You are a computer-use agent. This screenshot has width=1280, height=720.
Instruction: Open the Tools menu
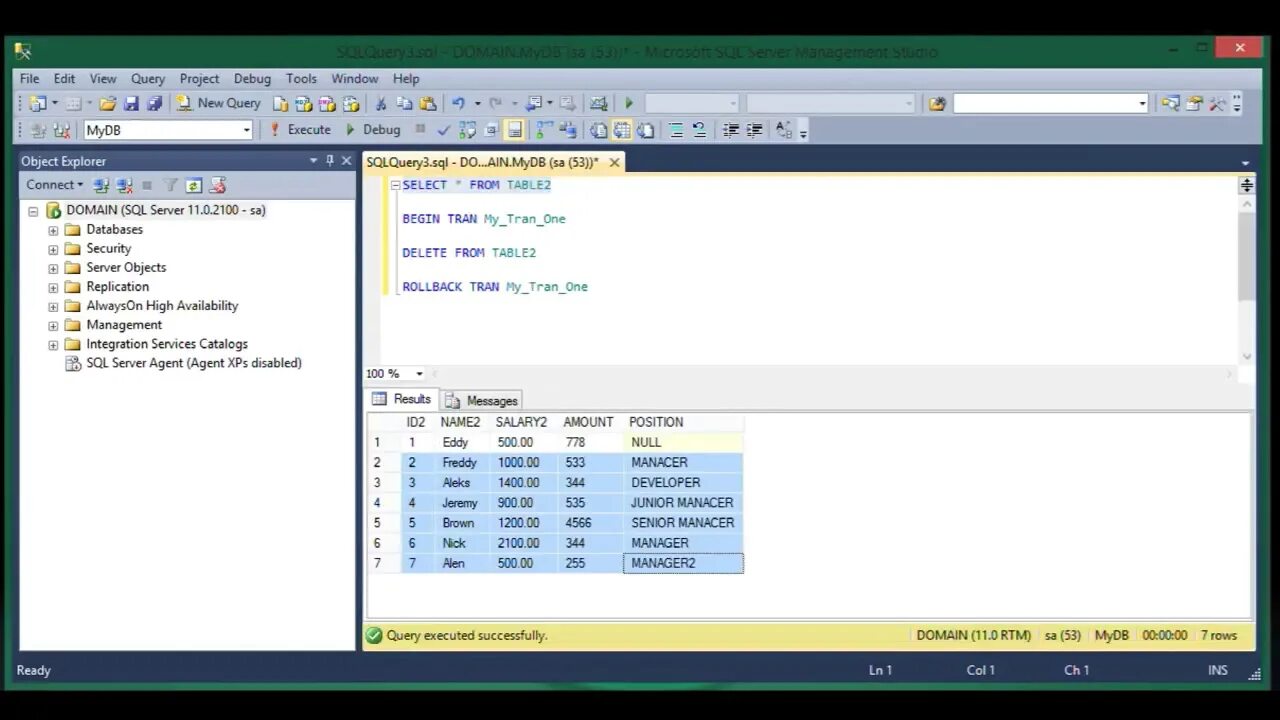coord(301,78)
